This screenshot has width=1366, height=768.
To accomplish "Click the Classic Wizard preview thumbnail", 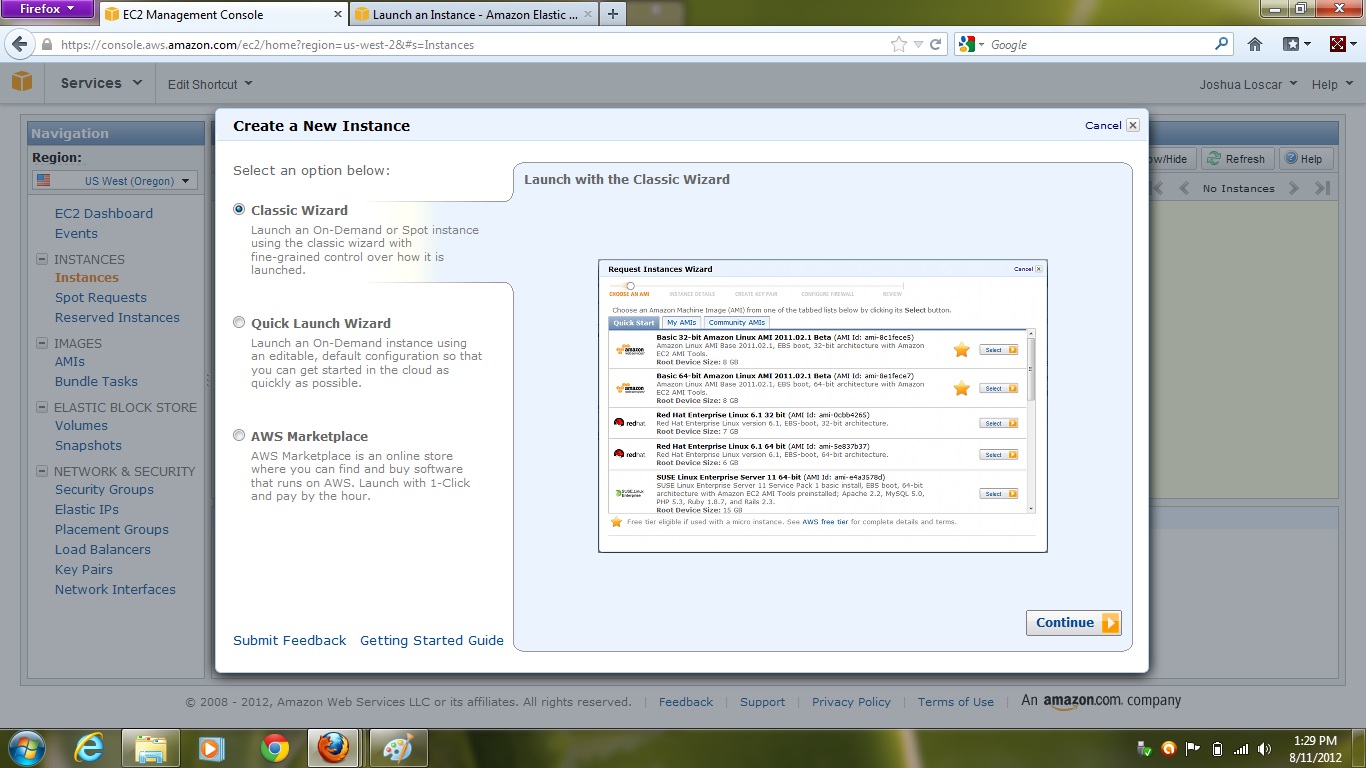I will [x=822, y=406].
